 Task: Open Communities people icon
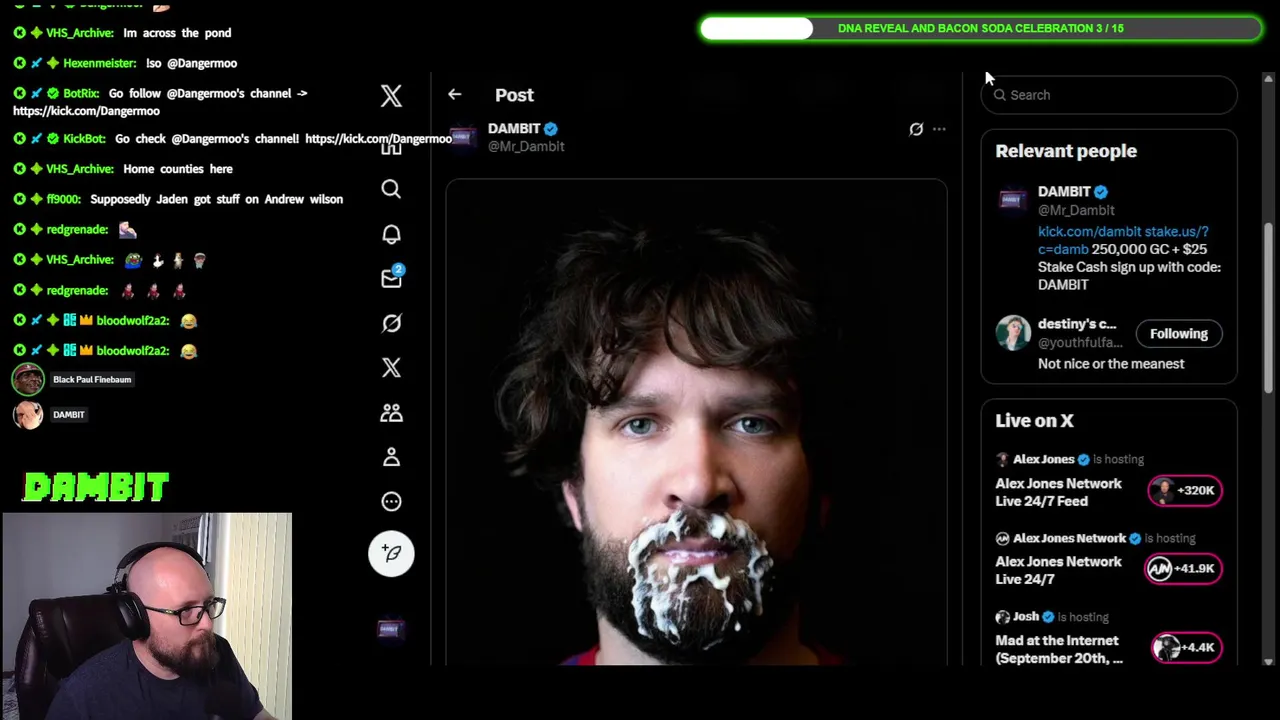[391, 412]
